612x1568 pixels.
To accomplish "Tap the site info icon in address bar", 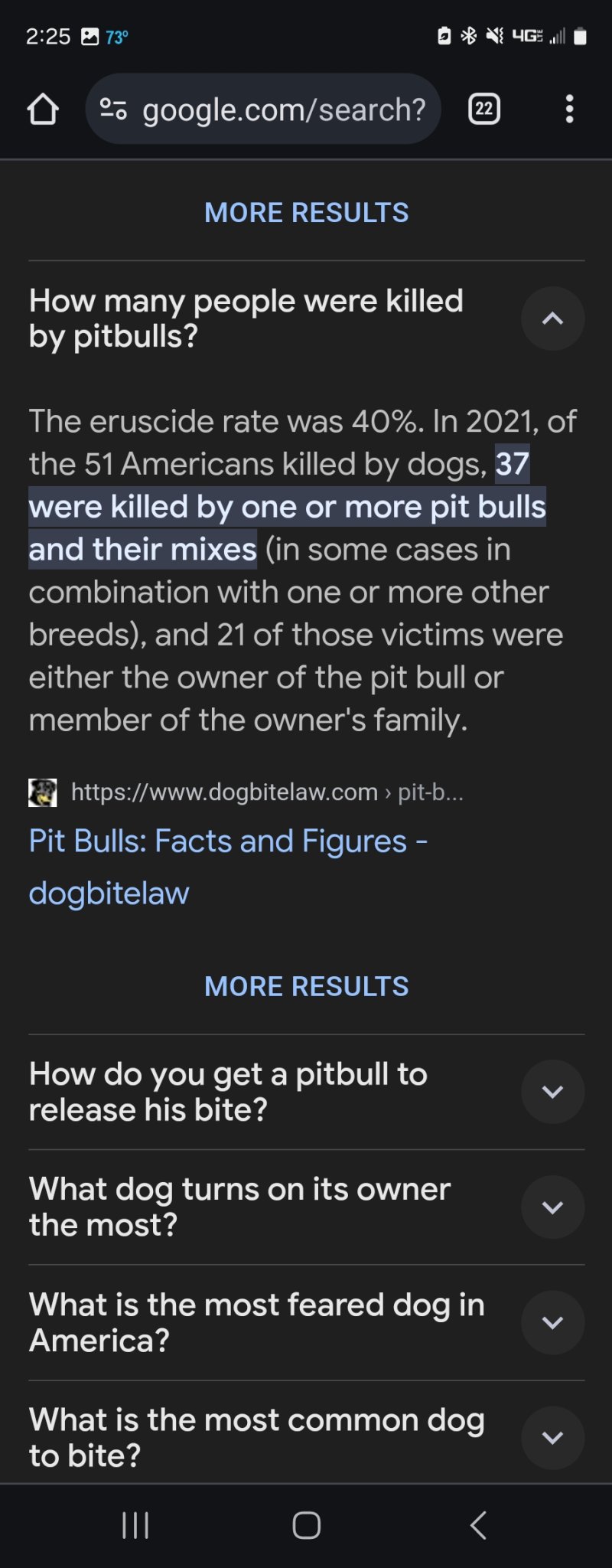I will pyautogui.click(x=113, y=109).
